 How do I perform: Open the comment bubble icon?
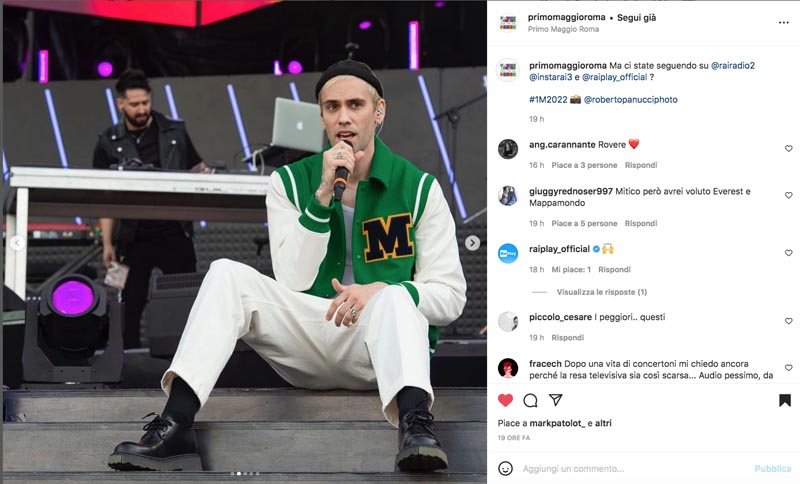pyautogui.click(x=531, y=400)
